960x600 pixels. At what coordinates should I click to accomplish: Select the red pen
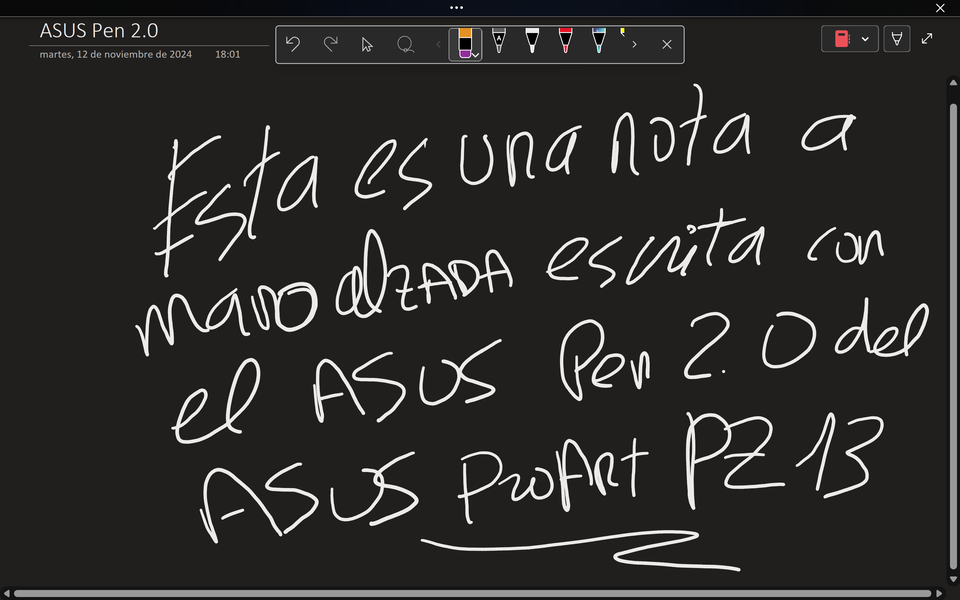565,41
